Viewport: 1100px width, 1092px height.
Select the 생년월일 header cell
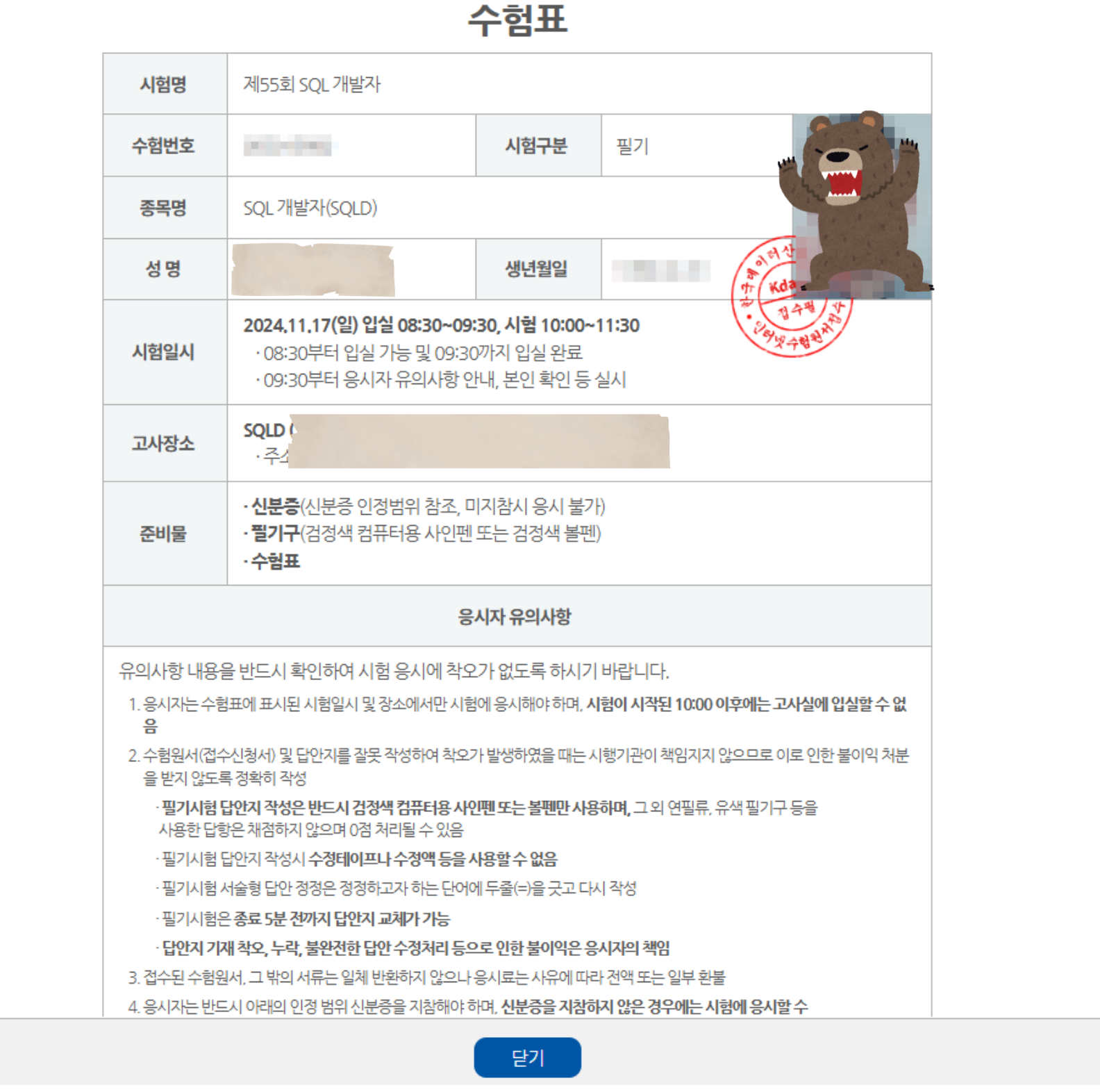(x=538, y=270)
